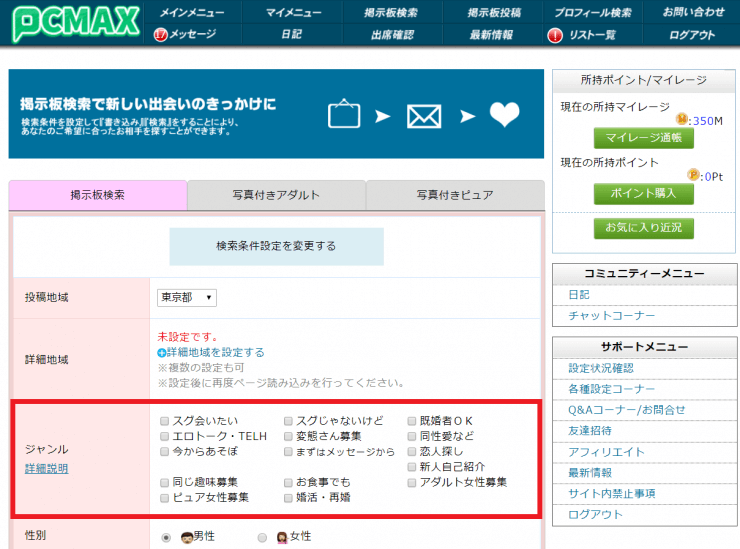The height and width of the screenshot is (549, 740).
Task: Click 検索条件設定を変更する box
Action: click(x=276, y=246)
